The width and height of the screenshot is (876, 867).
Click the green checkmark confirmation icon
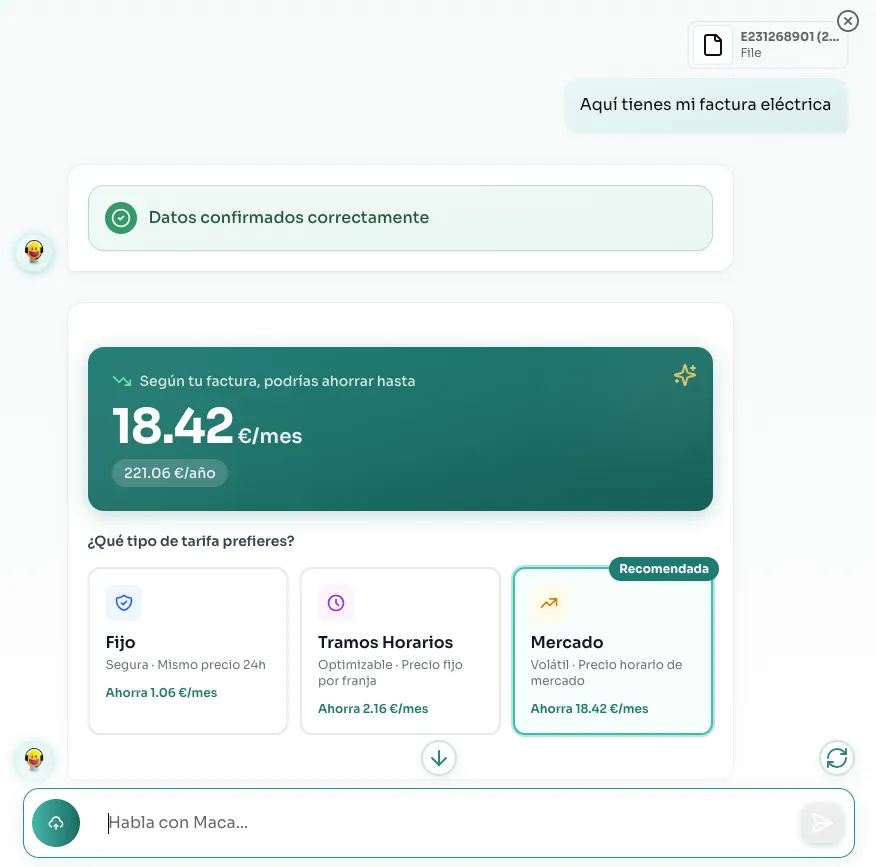[120, 217]
